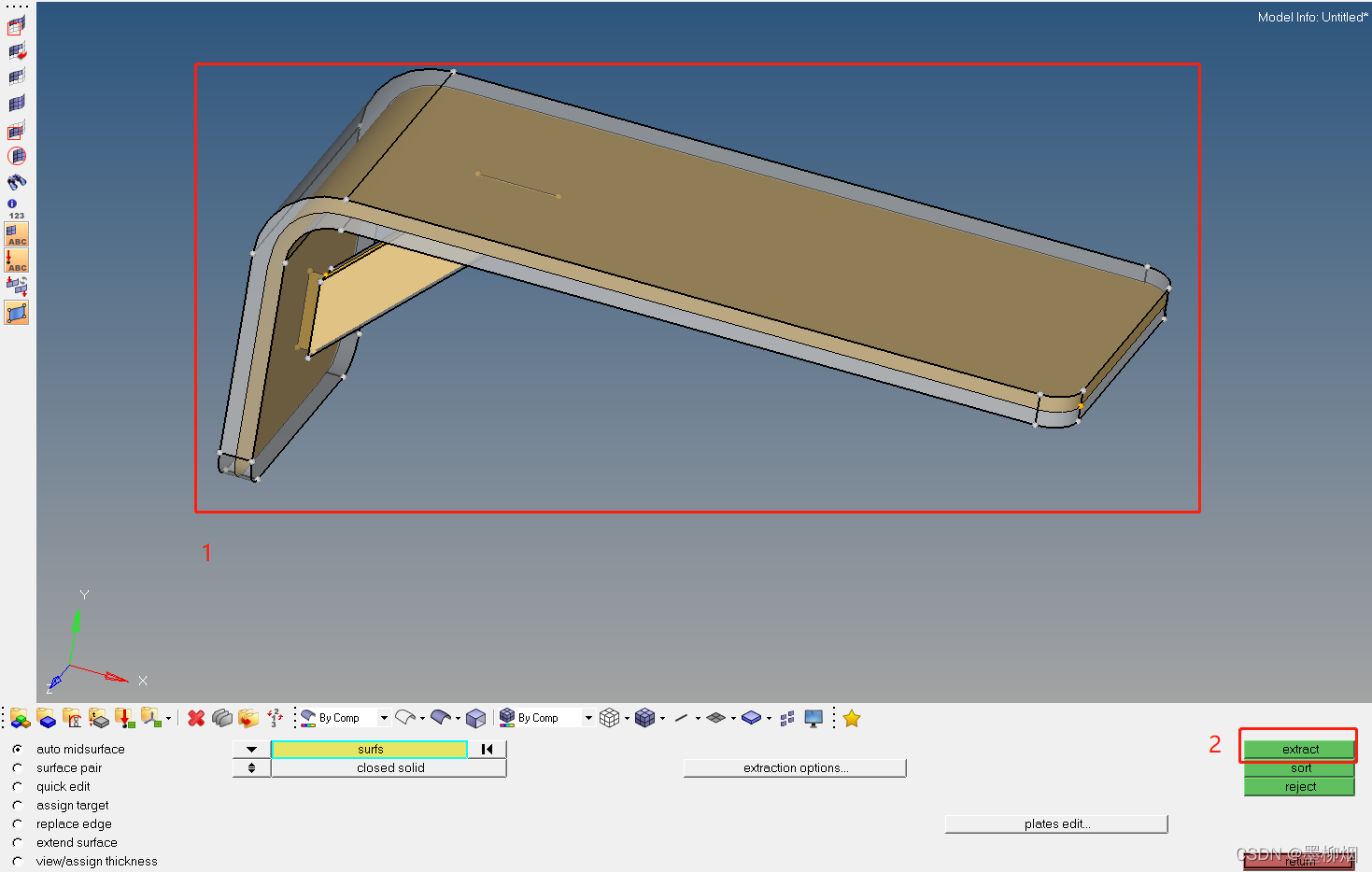
Task: Open extraction options dialog
Action: coord(795,768)
